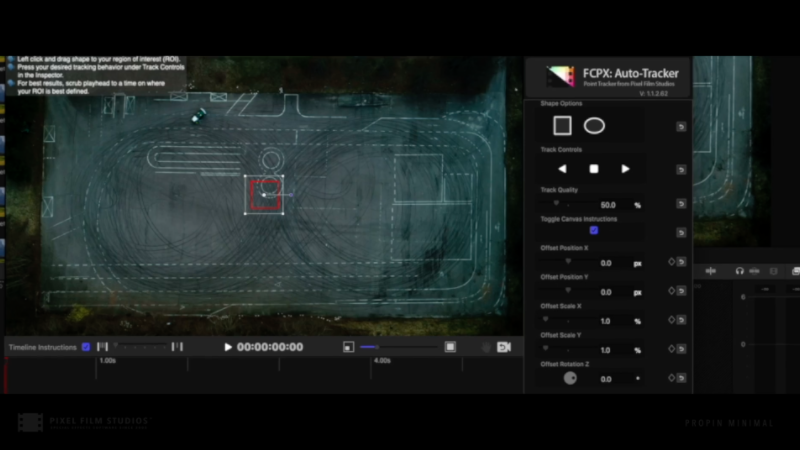The image size is (800, 450).
Task: Track forward with the right arrow
Action: coord(626,169)
